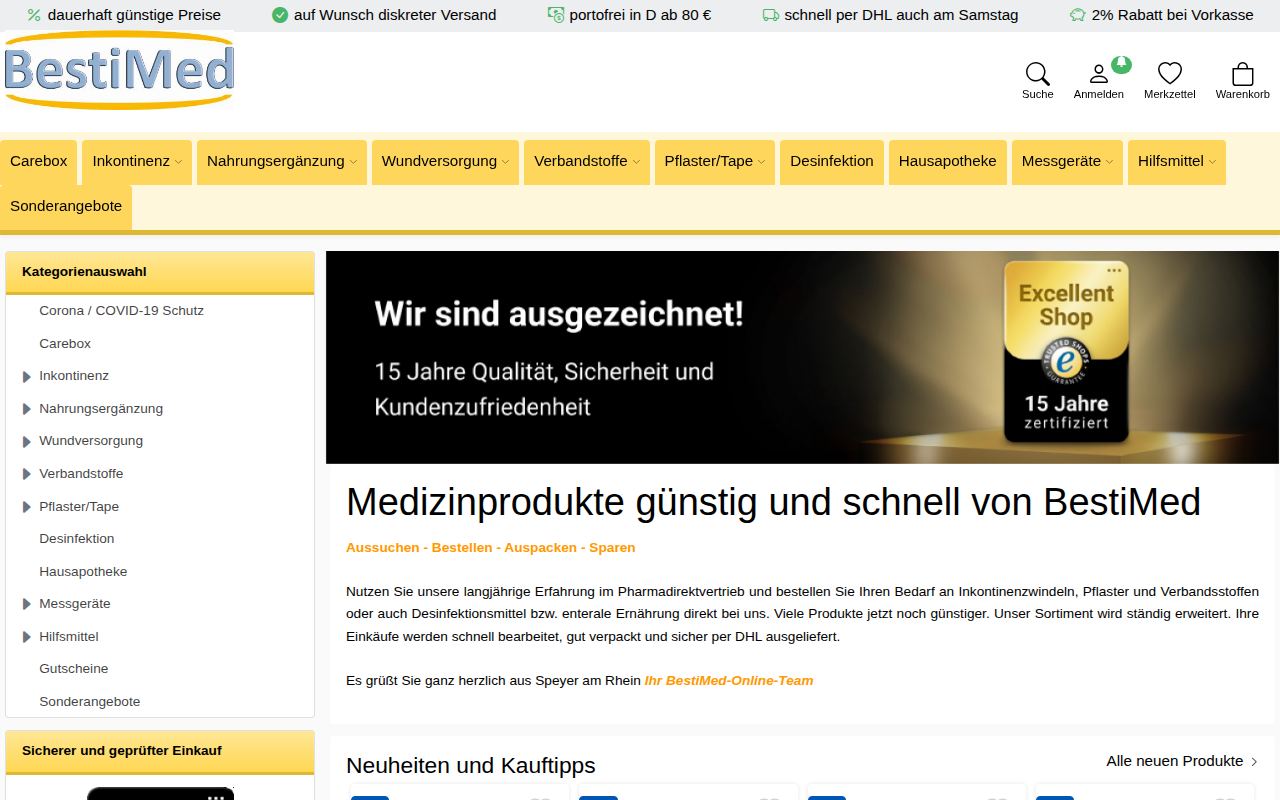1280x800 pixels.
Task: Click the percent icon beside günstige Preise
Action: click(x=34, y=15)
